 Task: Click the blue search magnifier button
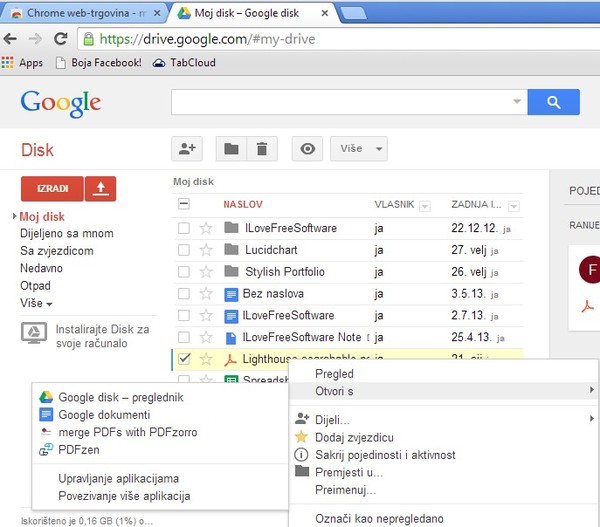pos(553,102)
